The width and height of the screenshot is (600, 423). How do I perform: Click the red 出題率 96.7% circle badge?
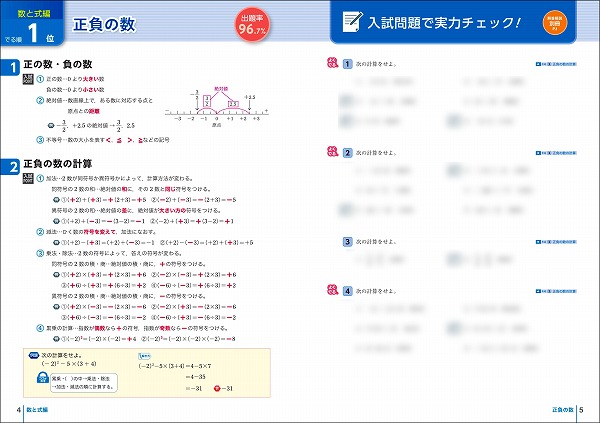coord(252,24)
